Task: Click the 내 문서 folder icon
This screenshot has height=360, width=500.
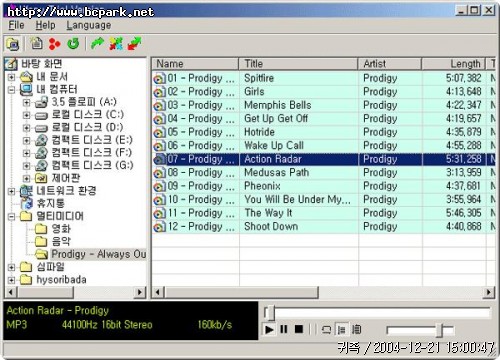Action: (x=26, y=77)
